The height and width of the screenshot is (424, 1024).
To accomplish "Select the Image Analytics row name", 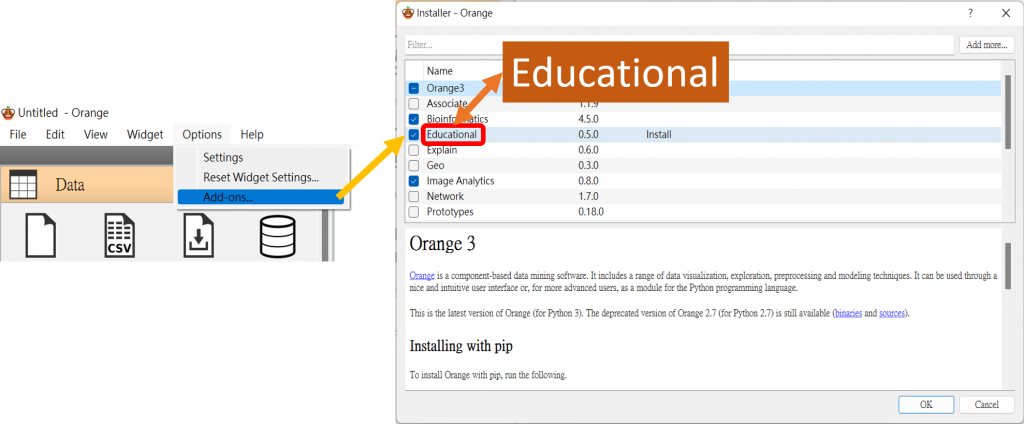I will click(x=460, y=181).
